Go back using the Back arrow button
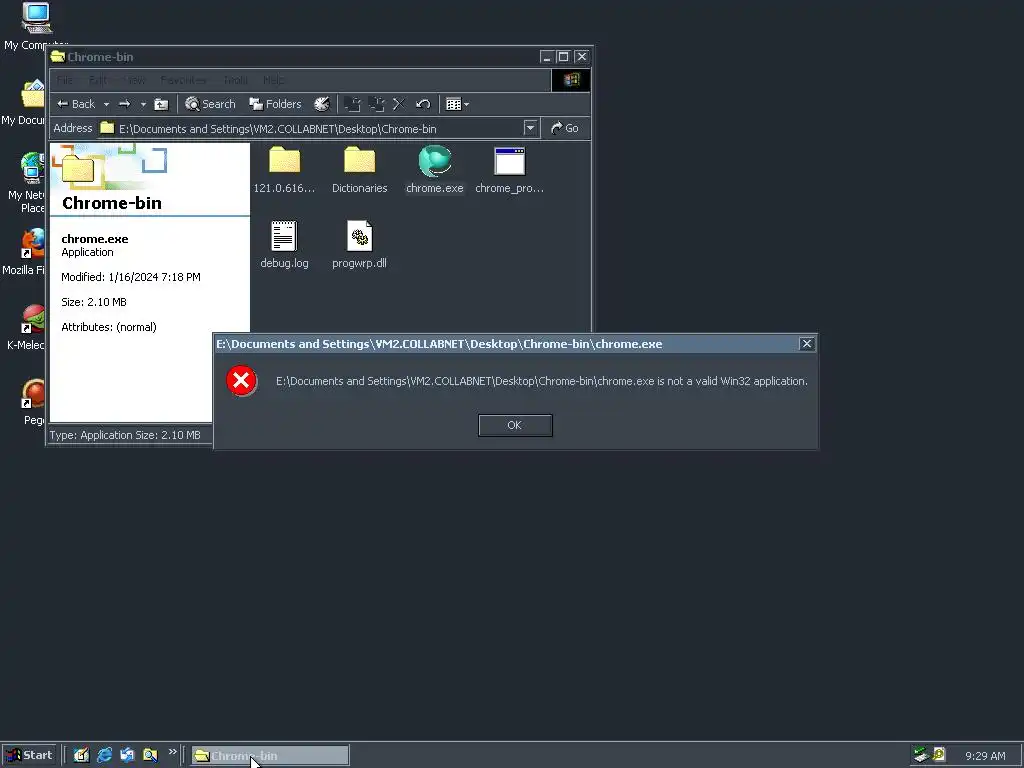This screenshot has width=1024, height=768. (x=76, y=104)
